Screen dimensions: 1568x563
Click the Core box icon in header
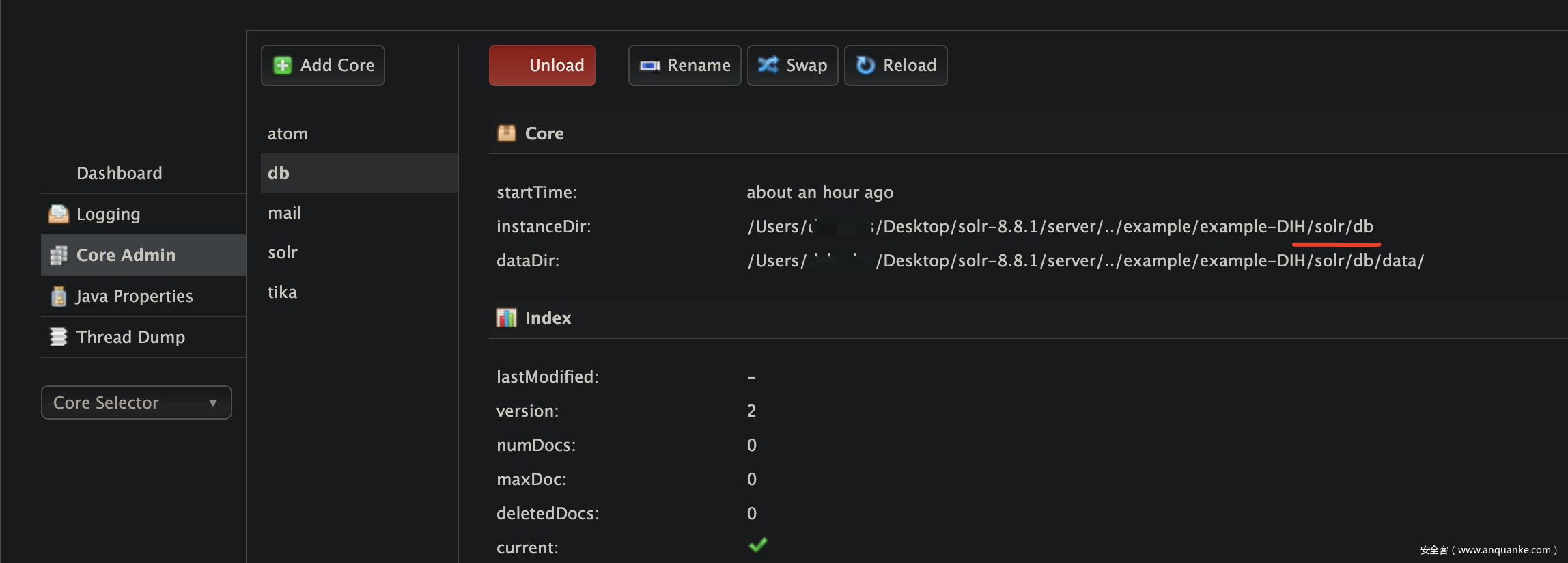(507, 133)
